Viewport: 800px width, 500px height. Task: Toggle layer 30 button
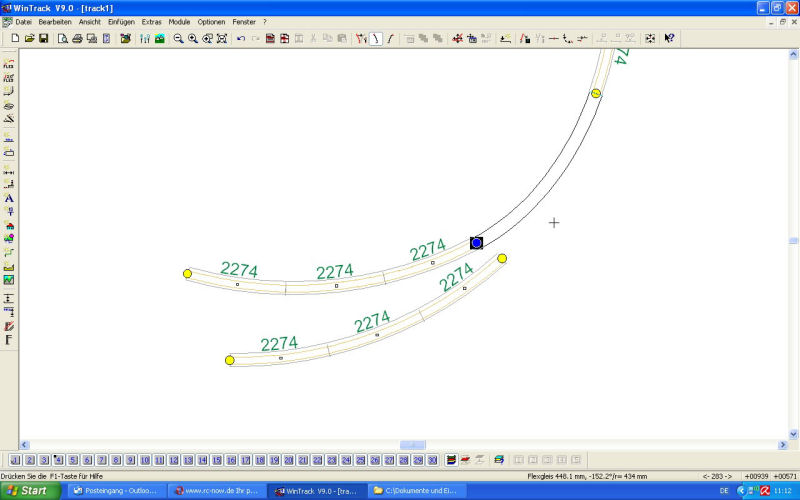(433, 460)
